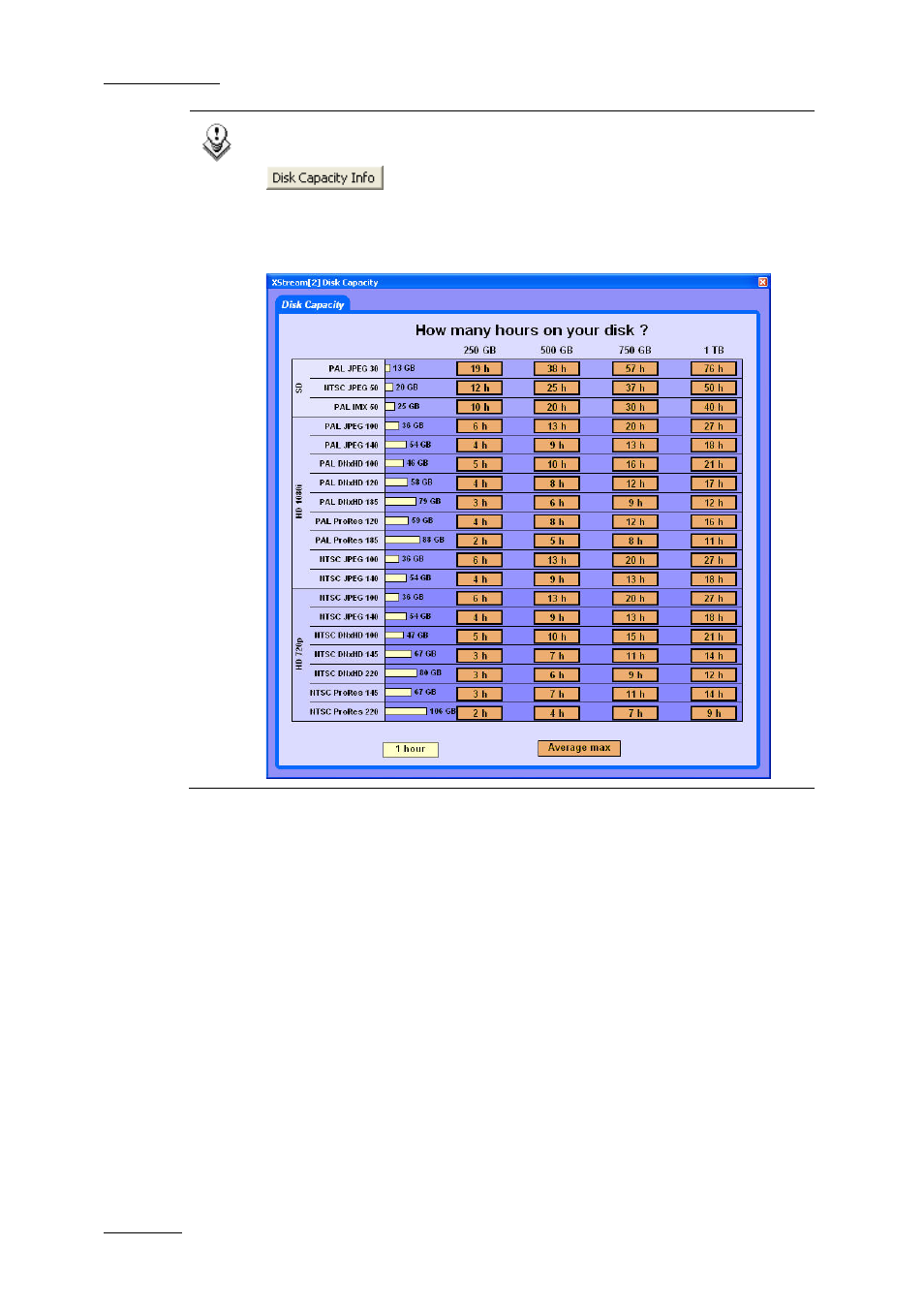Click the 79 GB bar for PAL DNxHD 185
Screen dimensions: 924x1308
pyautogui.click(x=401, y=501)
